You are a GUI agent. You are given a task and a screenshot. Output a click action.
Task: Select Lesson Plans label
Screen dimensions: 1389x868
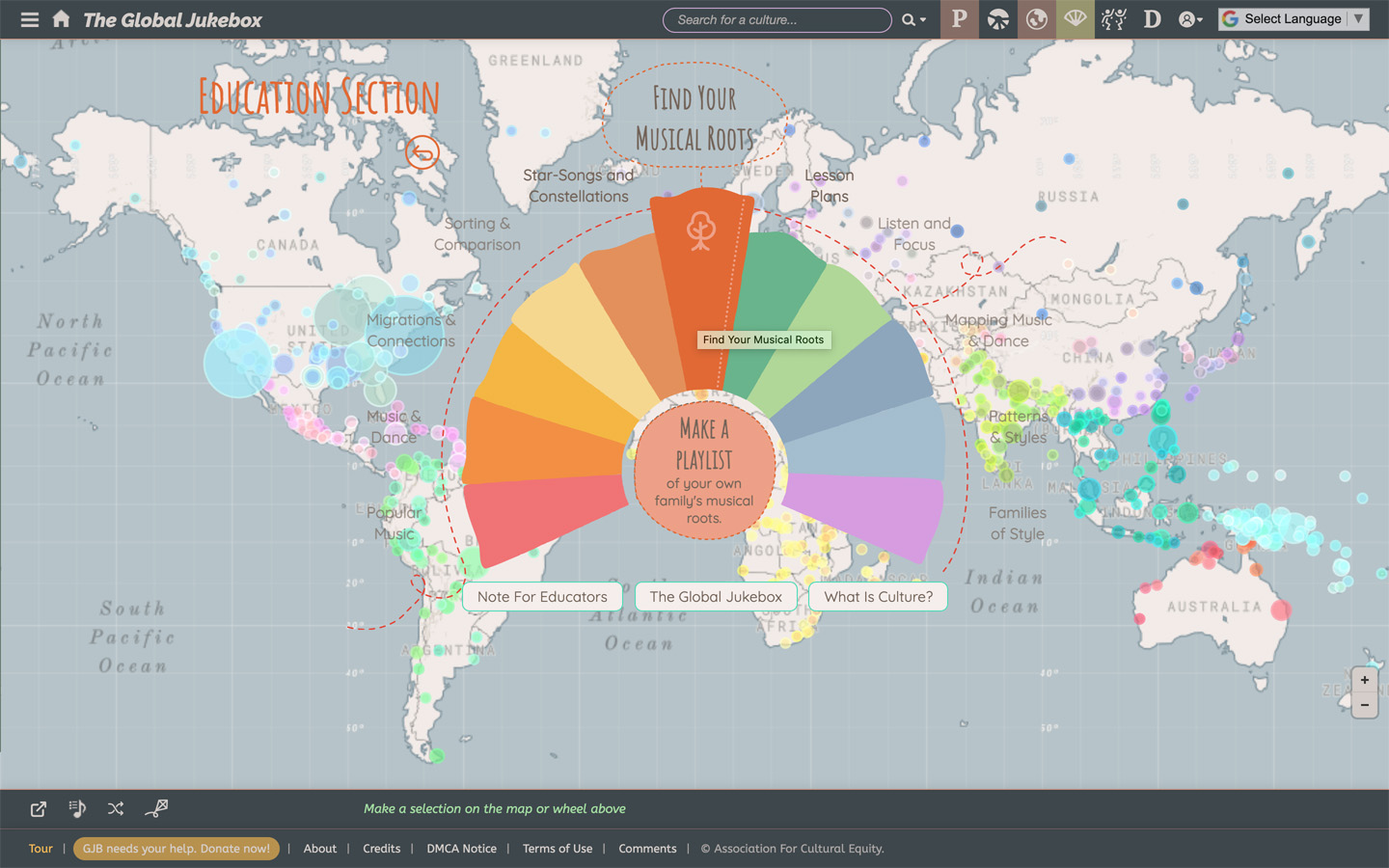[830, 185]
